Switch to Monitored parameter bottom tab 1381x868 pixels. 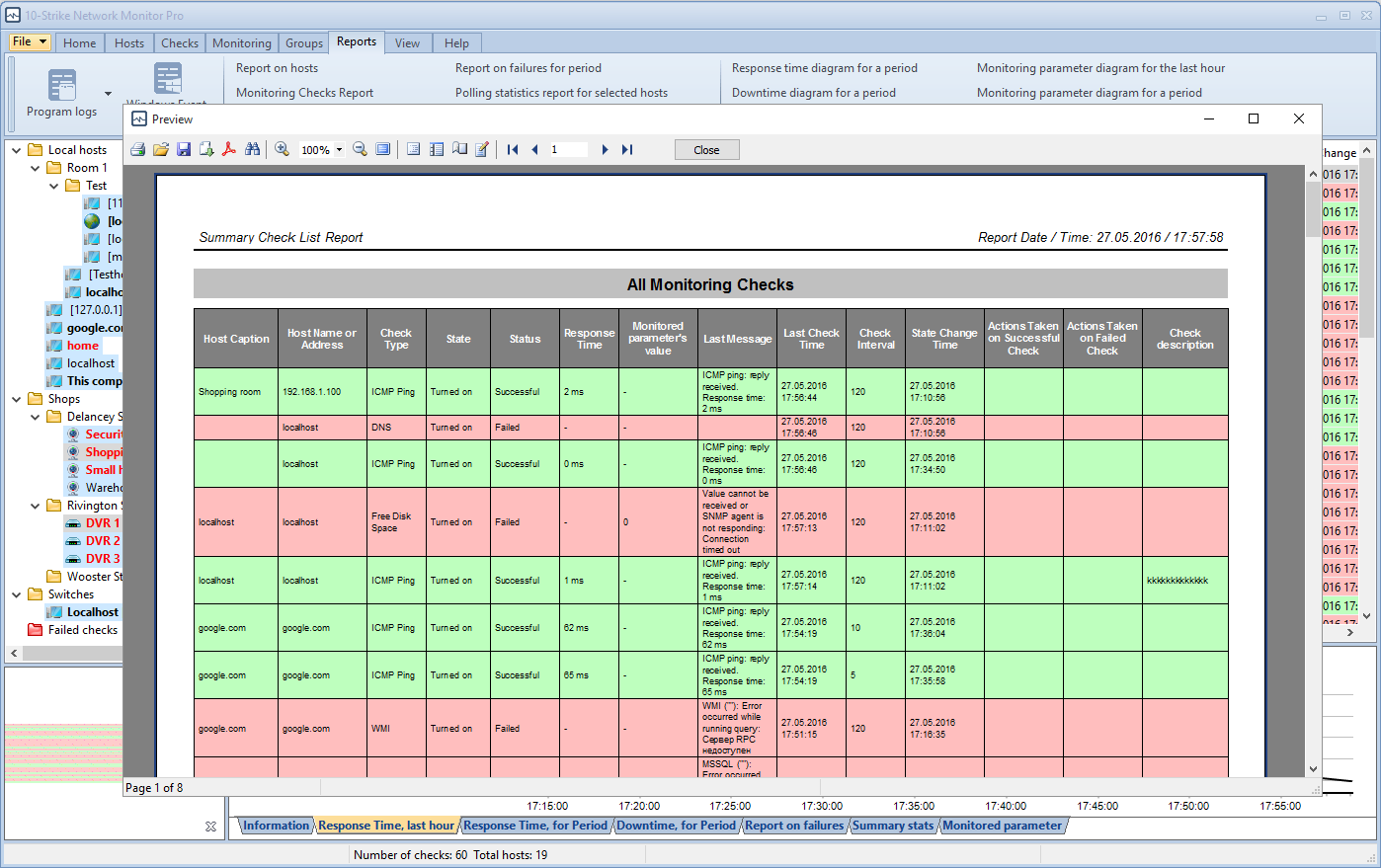(x=1003, y=826)
